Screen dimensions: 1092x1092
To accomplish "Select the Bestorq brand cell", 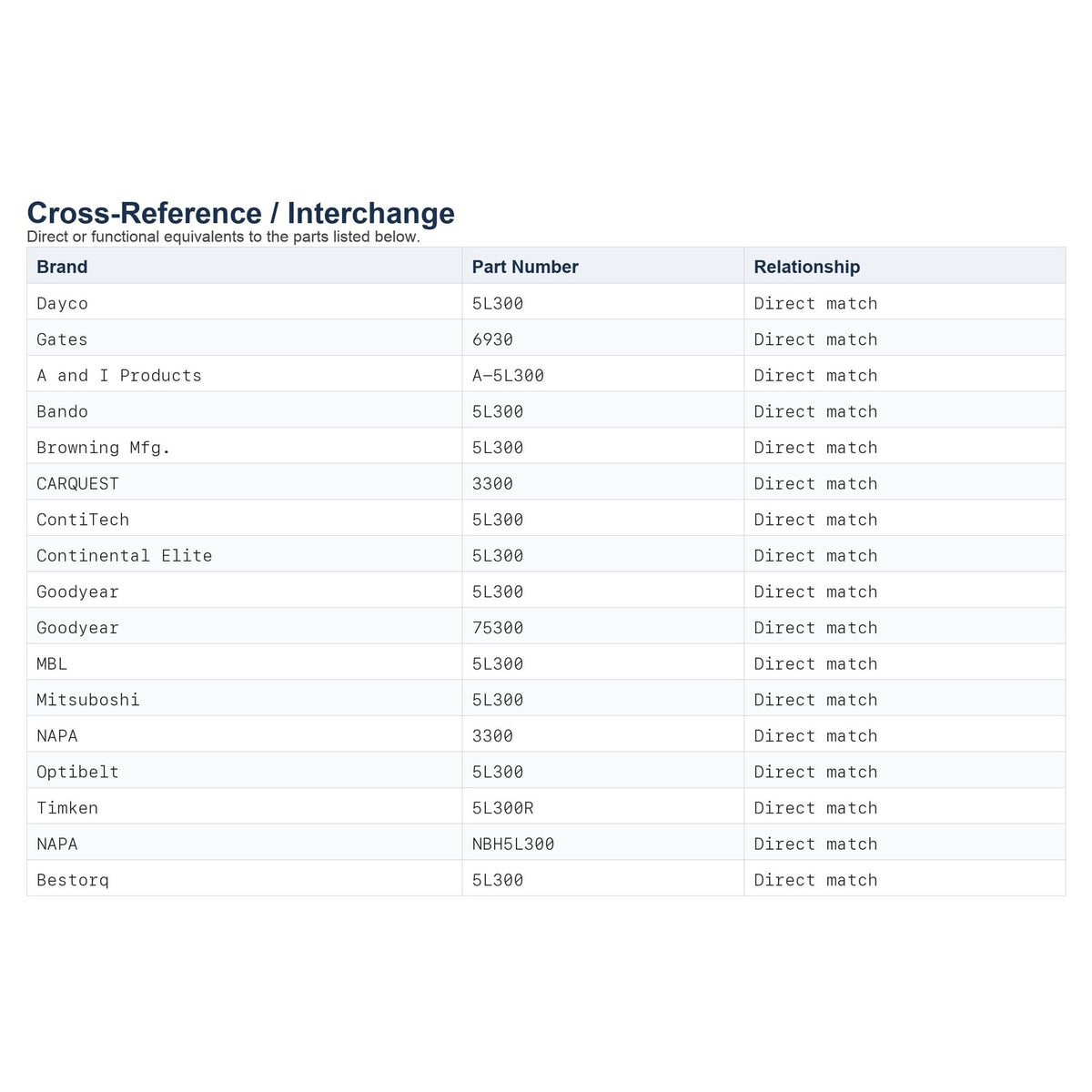I will tap(245, 879).
